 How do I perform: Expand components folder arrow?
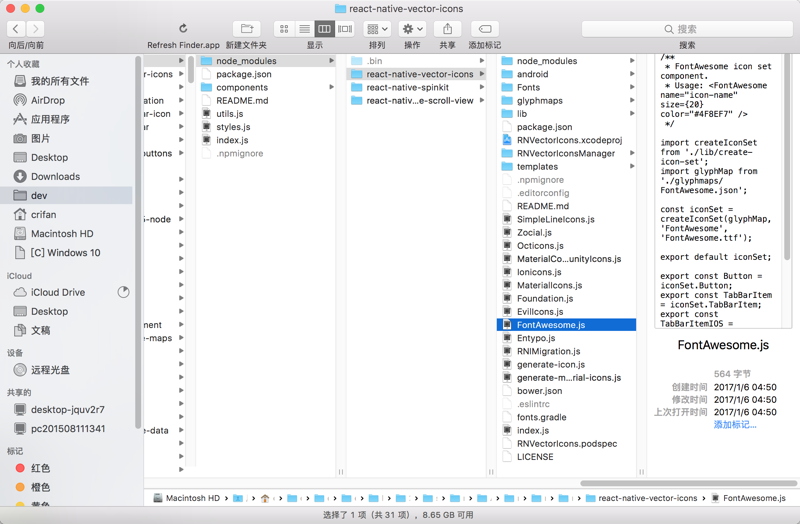point(331,87)
